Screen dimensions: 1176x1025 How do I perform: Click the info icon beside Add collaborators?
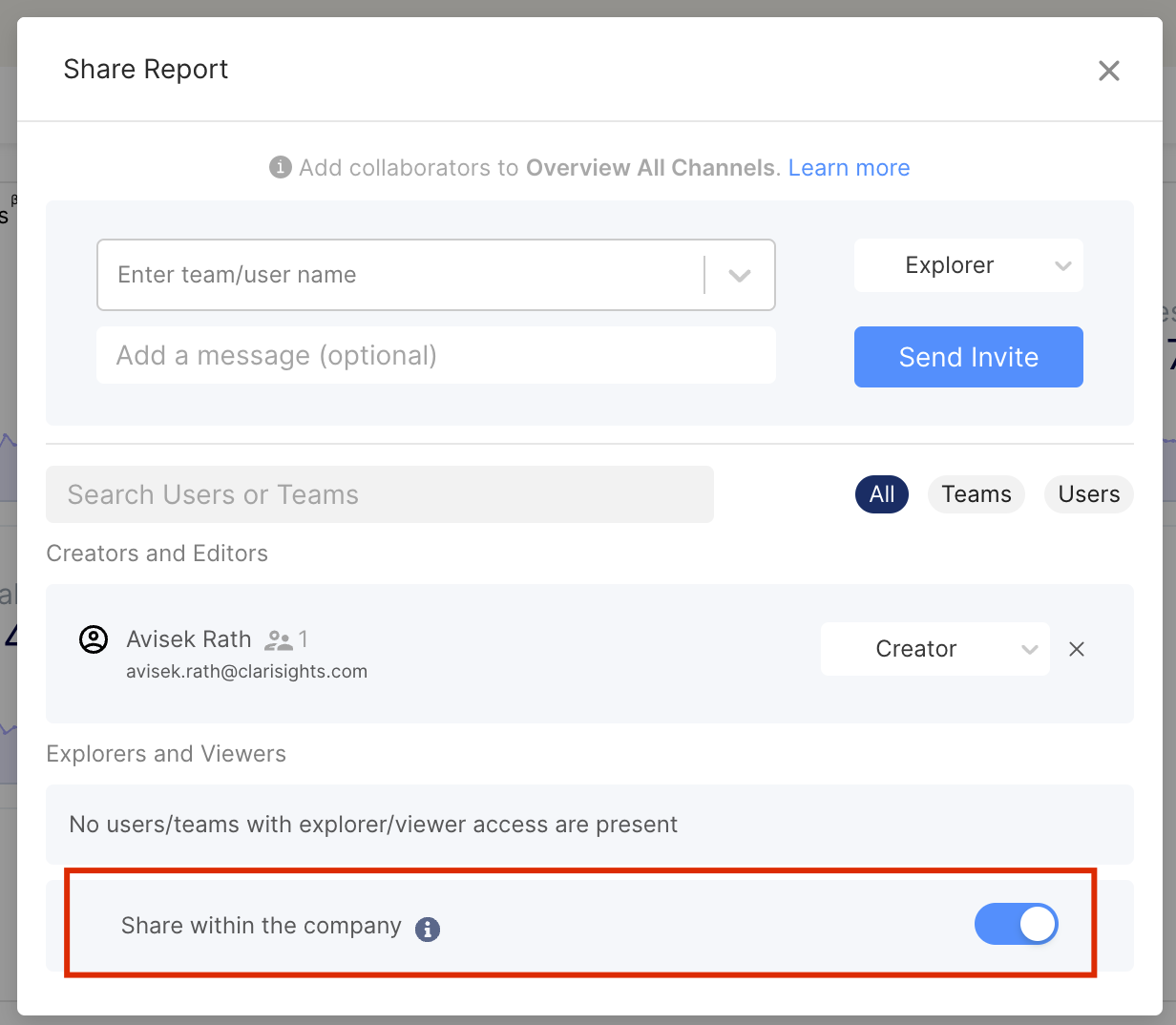[280, 167]
